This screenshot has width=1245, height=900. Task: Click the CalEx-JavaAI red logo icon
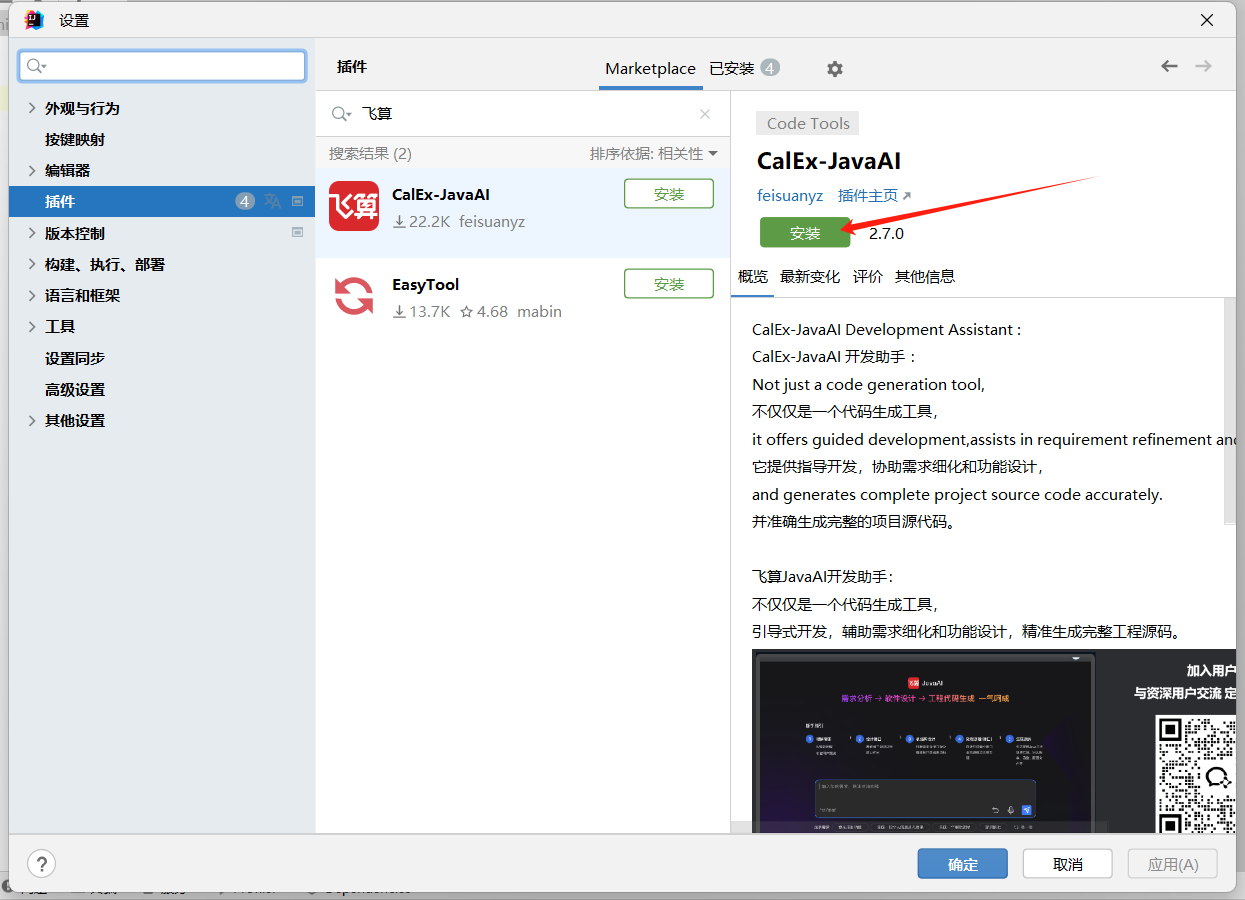(354, 206)
